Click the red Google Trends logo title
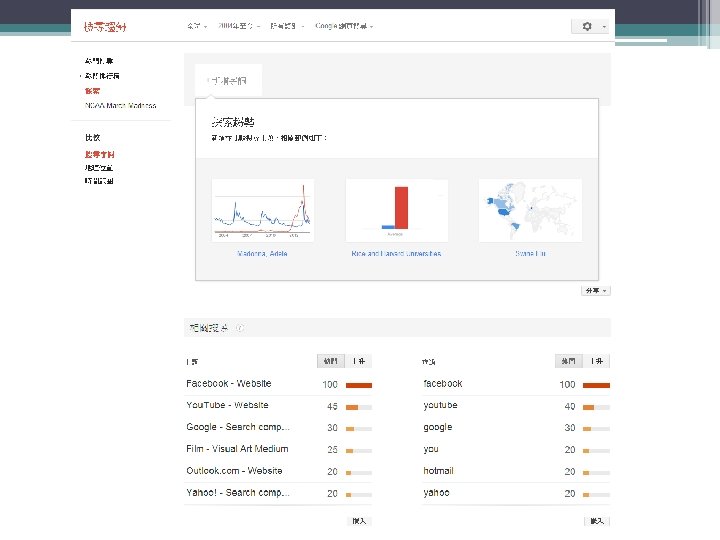 point(105,27)
